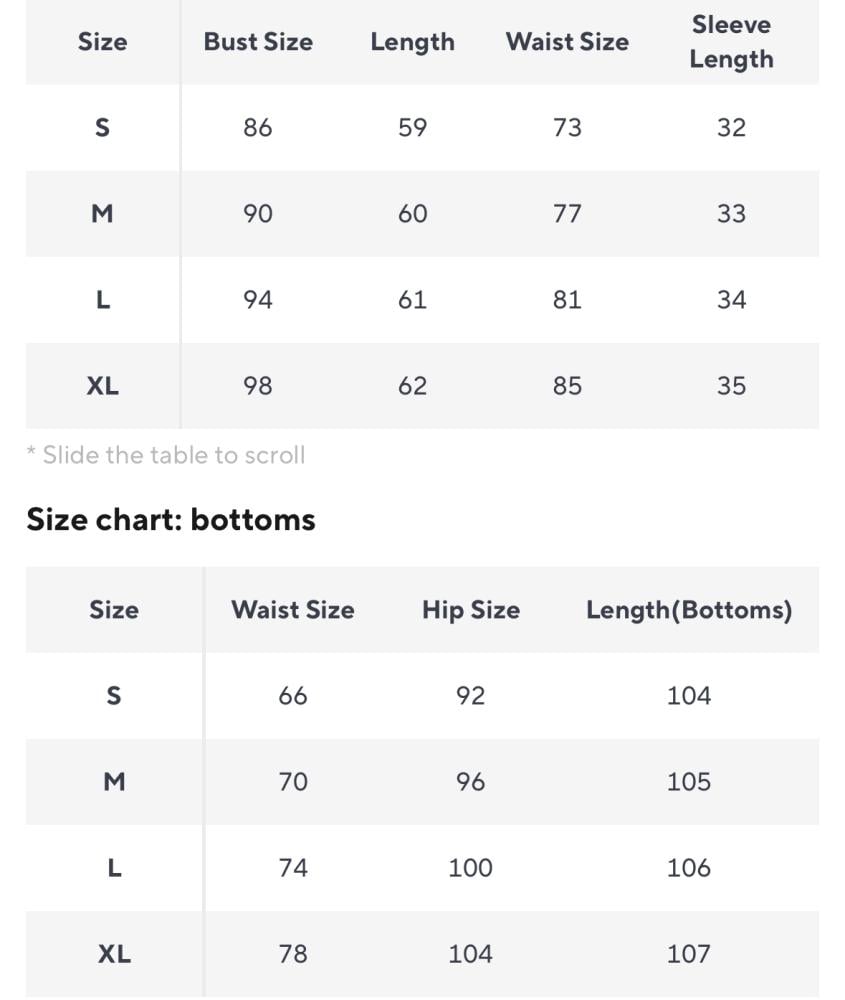Select bottoms Waist Size column header
This screenshot has width=845, height=1000.
coord(293,610)
